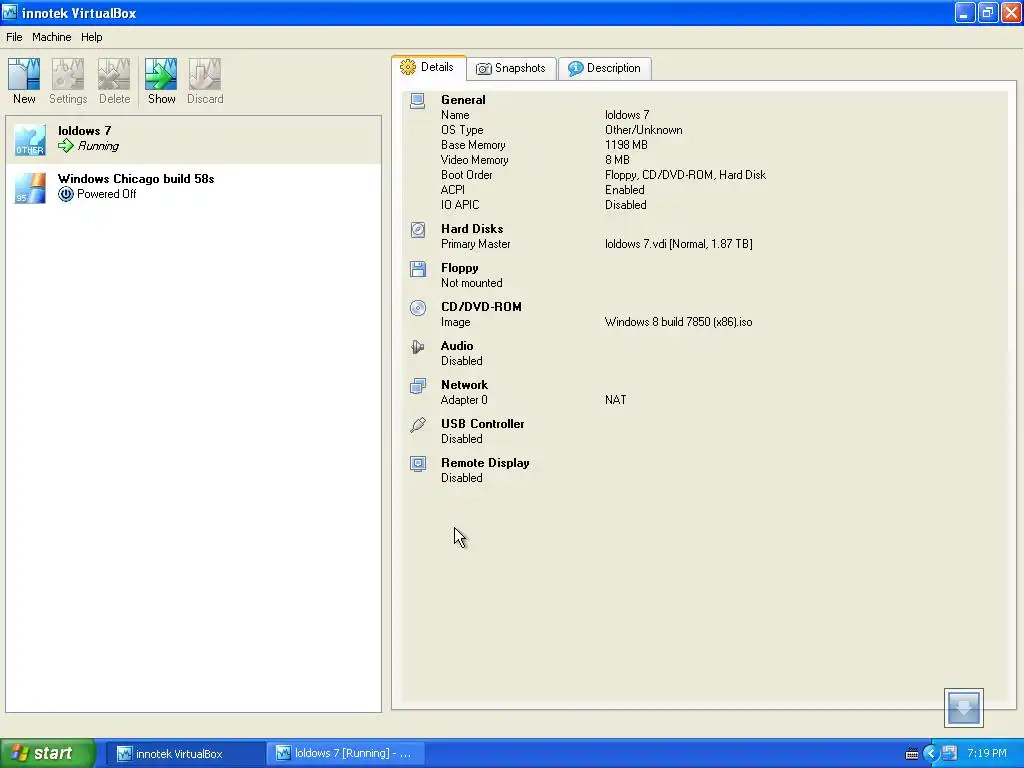This screenshot has height=768, width=1024.
Task: Open the File menu
Action: point(14,37)
